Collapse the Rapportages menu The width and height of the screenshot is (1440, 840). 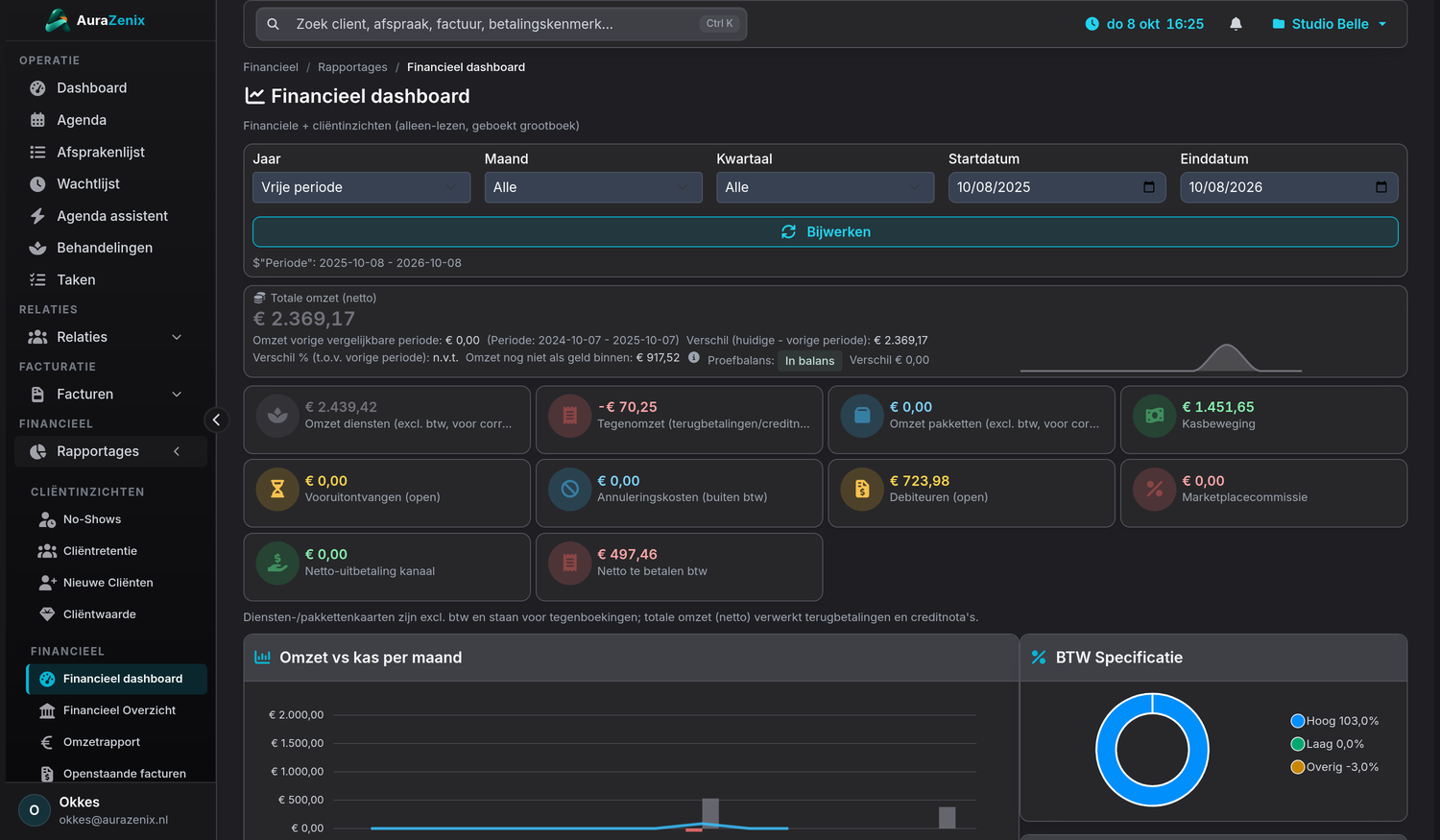(x=110, y=451)
